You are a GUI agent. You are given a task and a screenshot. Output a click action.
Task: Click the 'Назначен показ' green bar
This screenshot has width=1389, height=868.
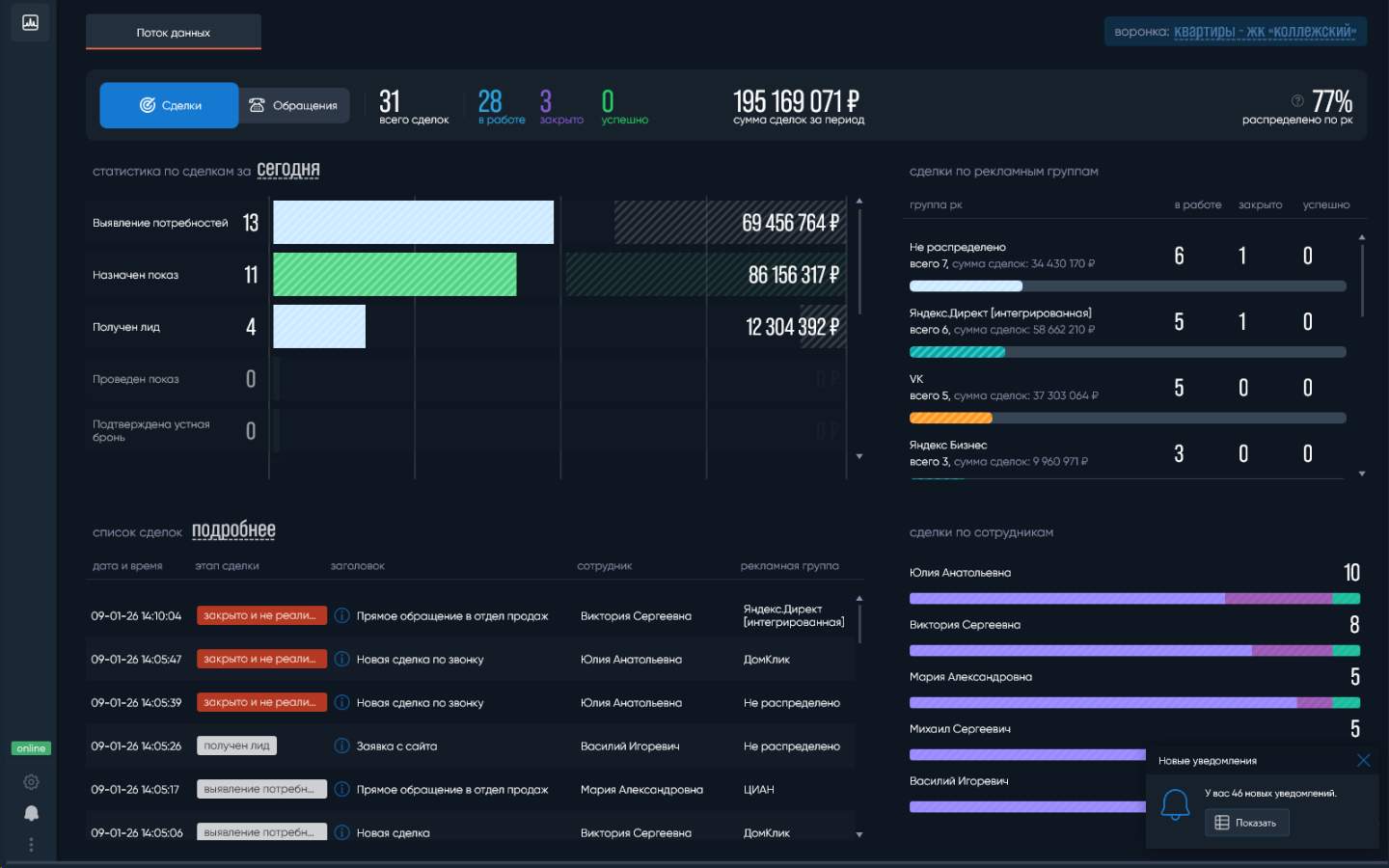(395, 275)
